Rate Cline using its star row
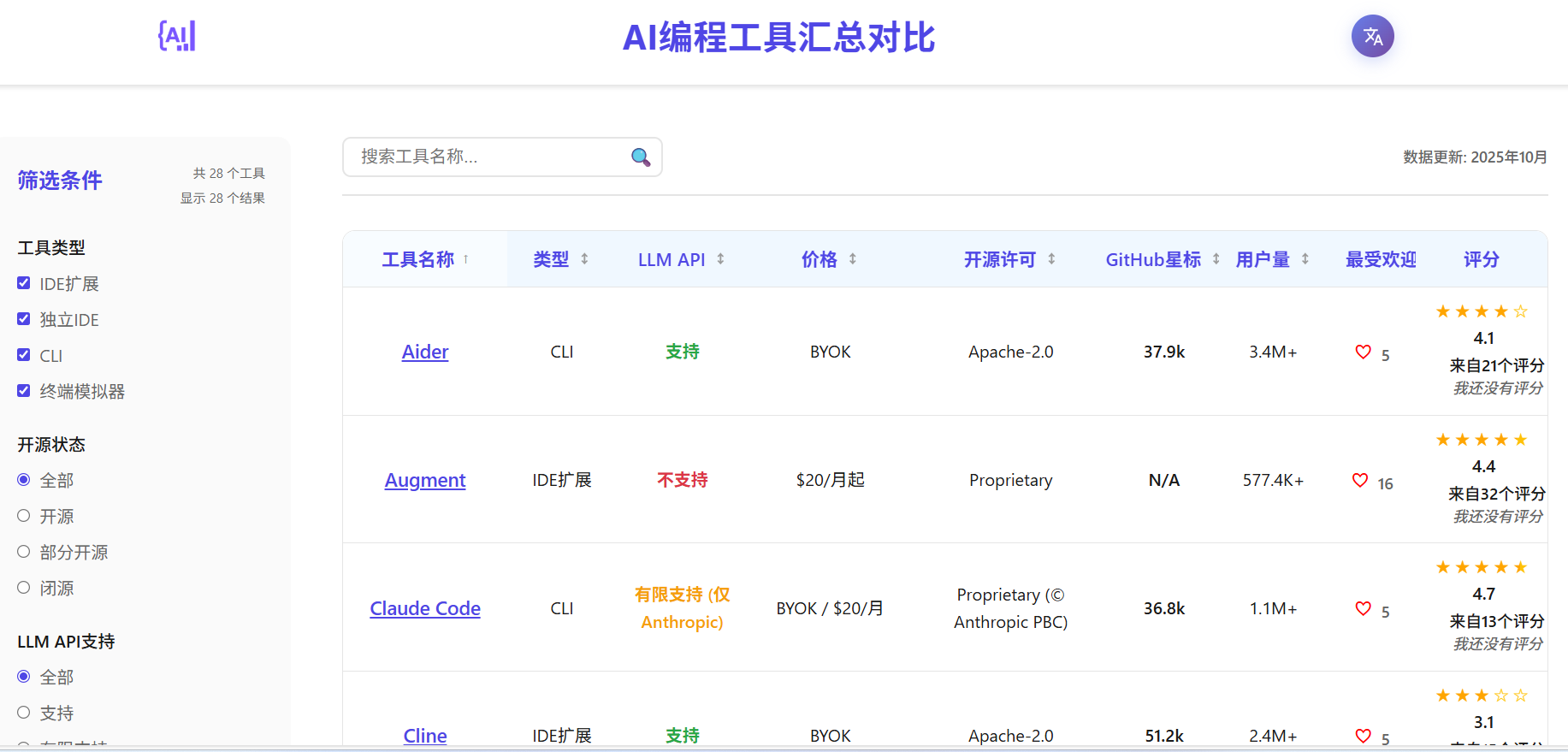 (x=1482, y=696)
